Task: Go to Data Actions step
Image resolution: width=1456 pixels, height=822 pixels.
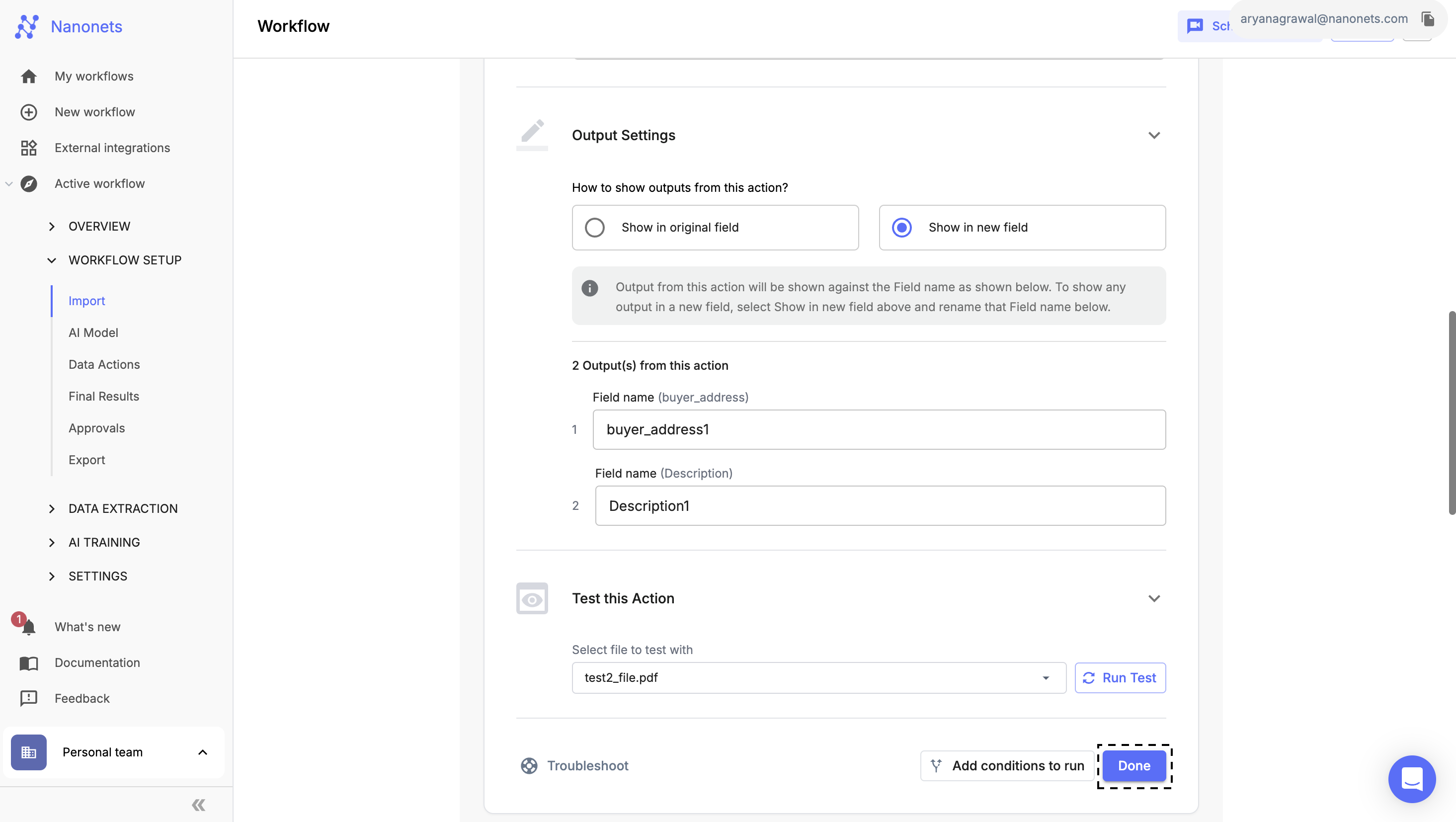Action: point(104,365)
